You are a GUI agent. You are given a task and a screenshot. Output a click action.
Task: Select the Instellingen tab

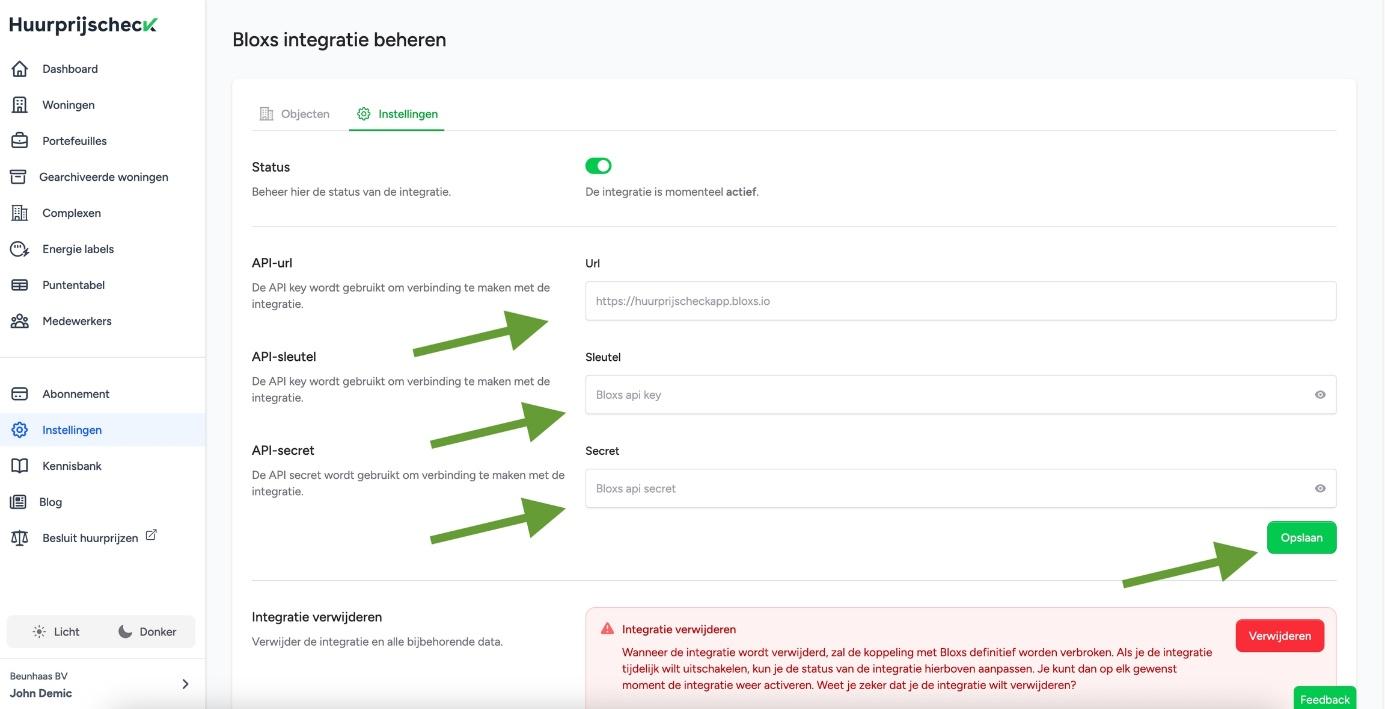click(x=397, y=114)
